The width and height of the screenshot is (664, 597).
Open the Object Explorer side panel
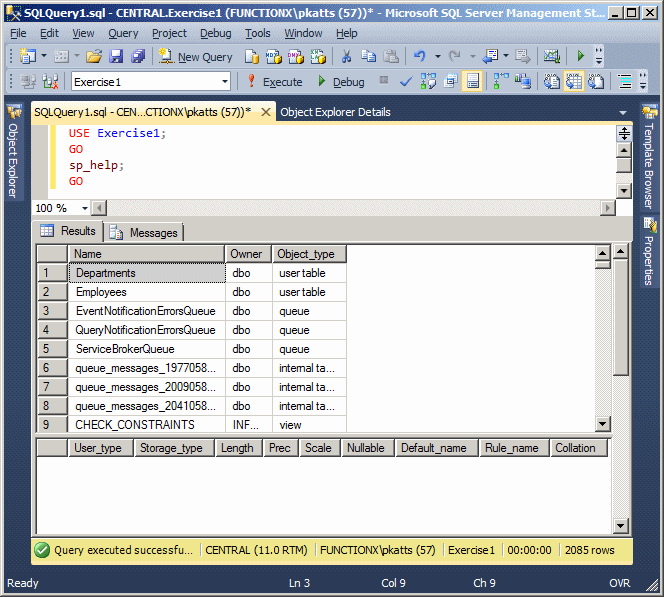[13, 152]
